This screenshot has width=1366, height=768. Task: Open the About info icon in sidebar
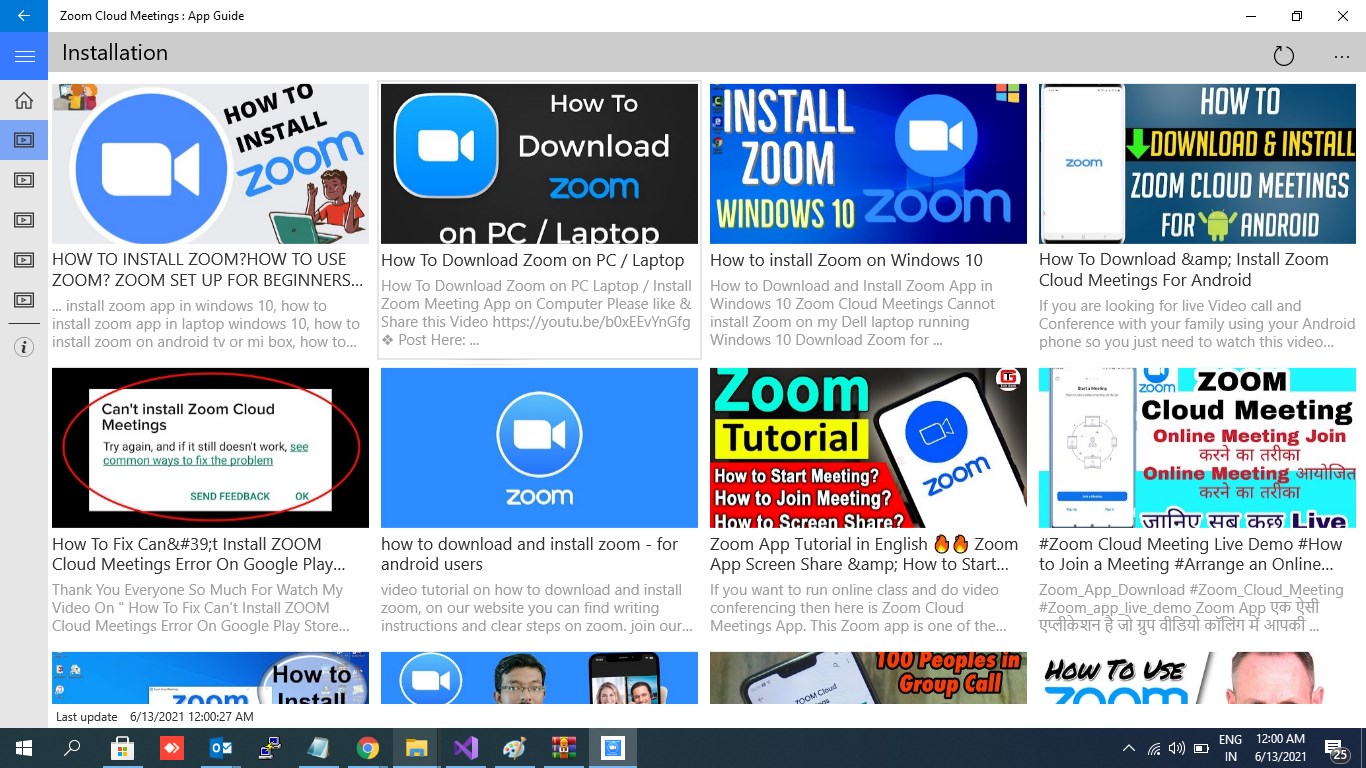coord(24,347)
